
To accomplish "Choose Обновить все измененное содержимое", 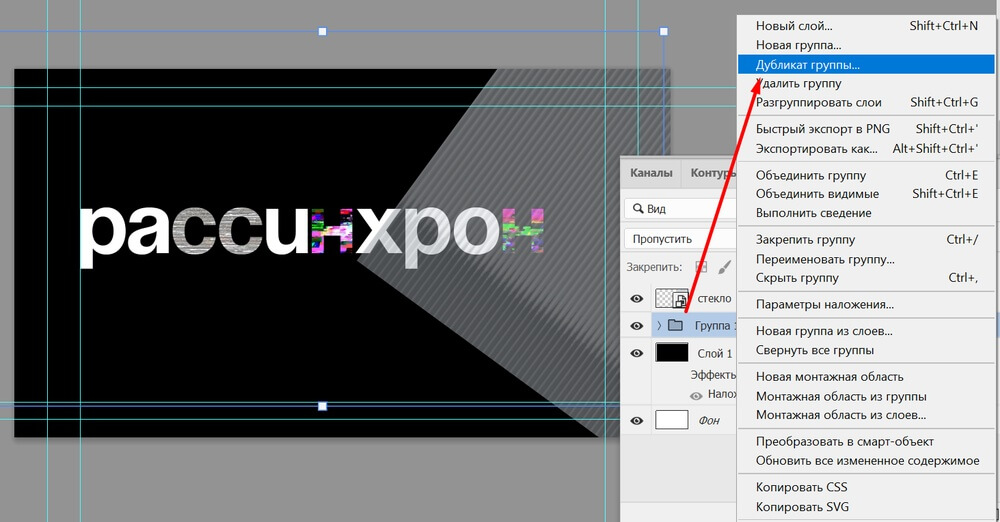I will [x=866, y=461].
